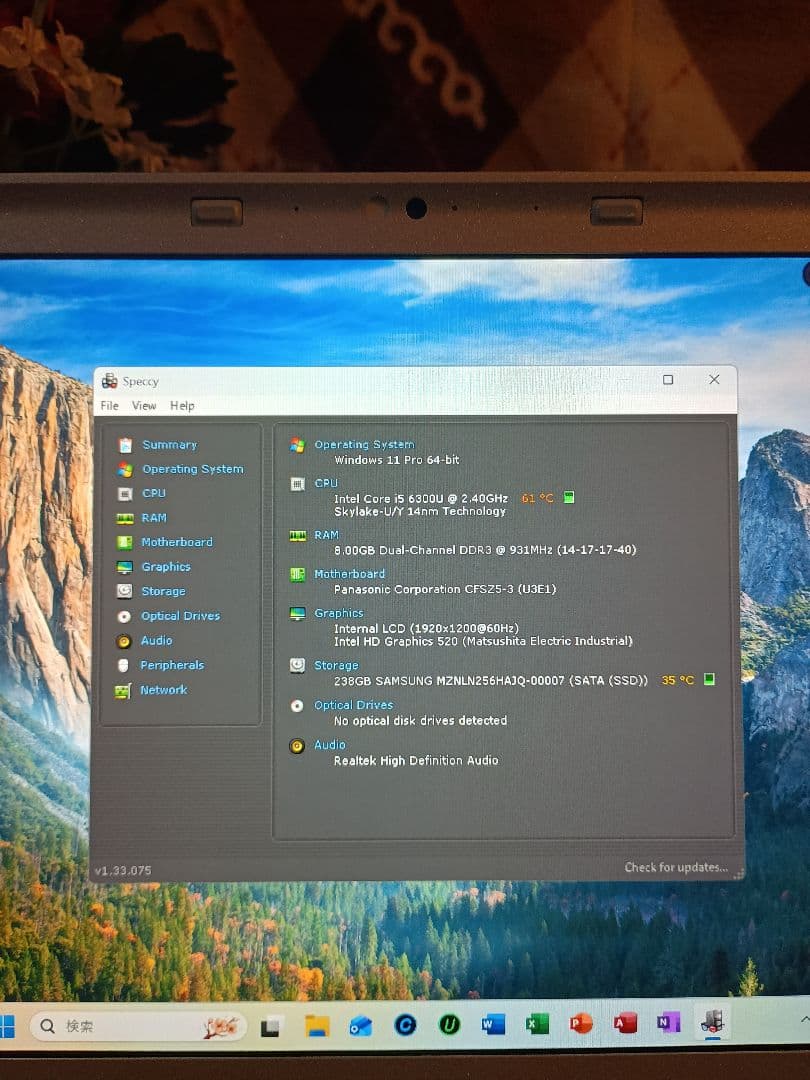Open File Explorer from taskbar

click(317, 1026)
